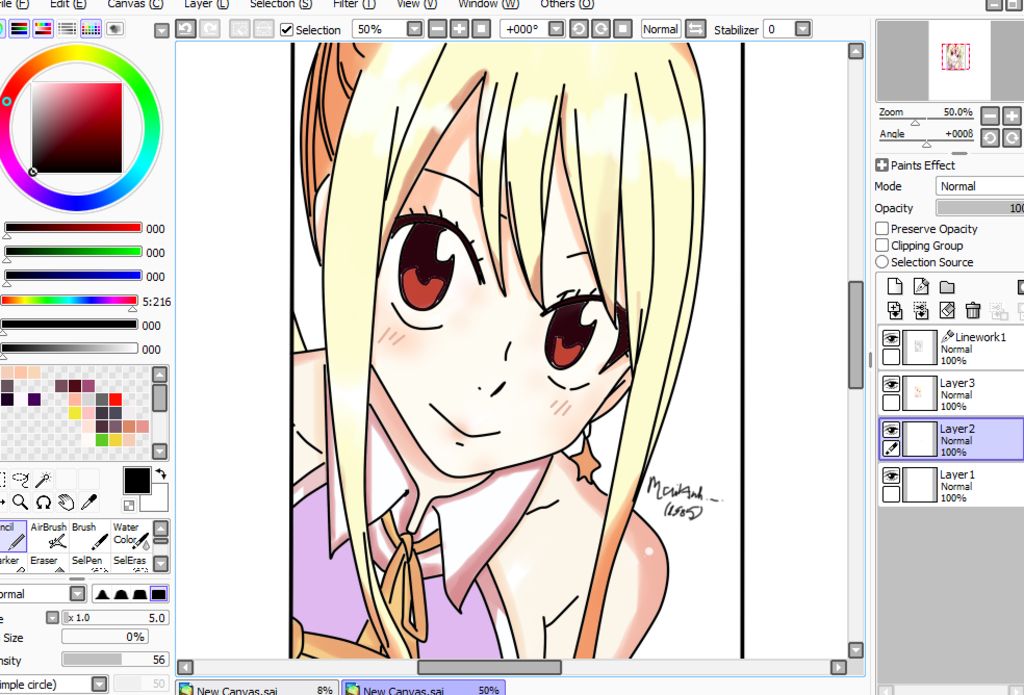Create a new layer folder
This screenshot has width=1024, height=695.
(947, 287)
